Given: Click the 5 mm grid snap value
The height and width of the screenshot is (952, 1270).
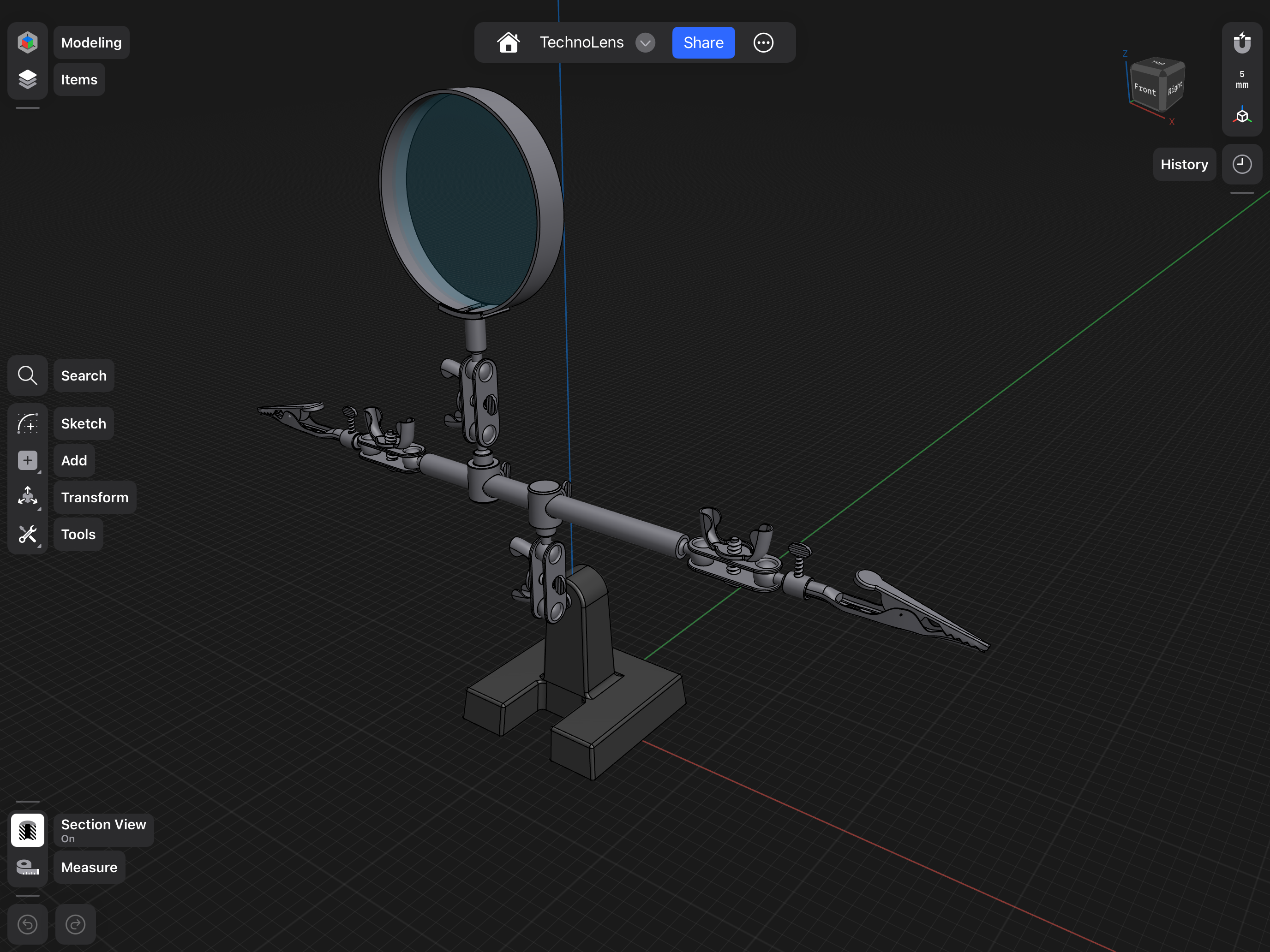Looking at the screenshot, I should click(x=1241, y=79).
